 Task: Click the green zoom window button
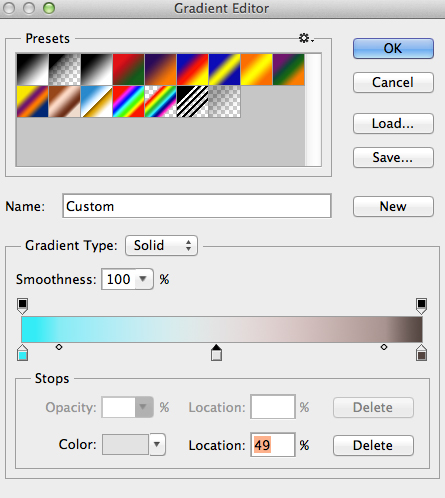tap(49, 8)
